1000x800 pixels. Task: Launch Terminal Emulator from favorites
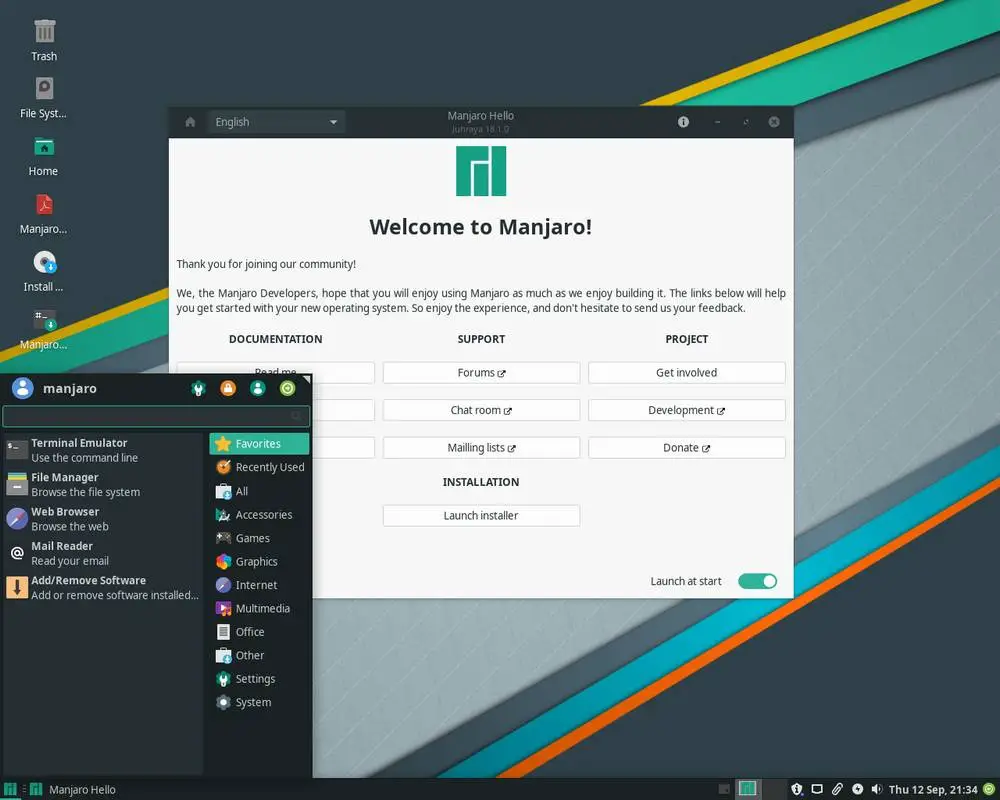coord(102,450)
